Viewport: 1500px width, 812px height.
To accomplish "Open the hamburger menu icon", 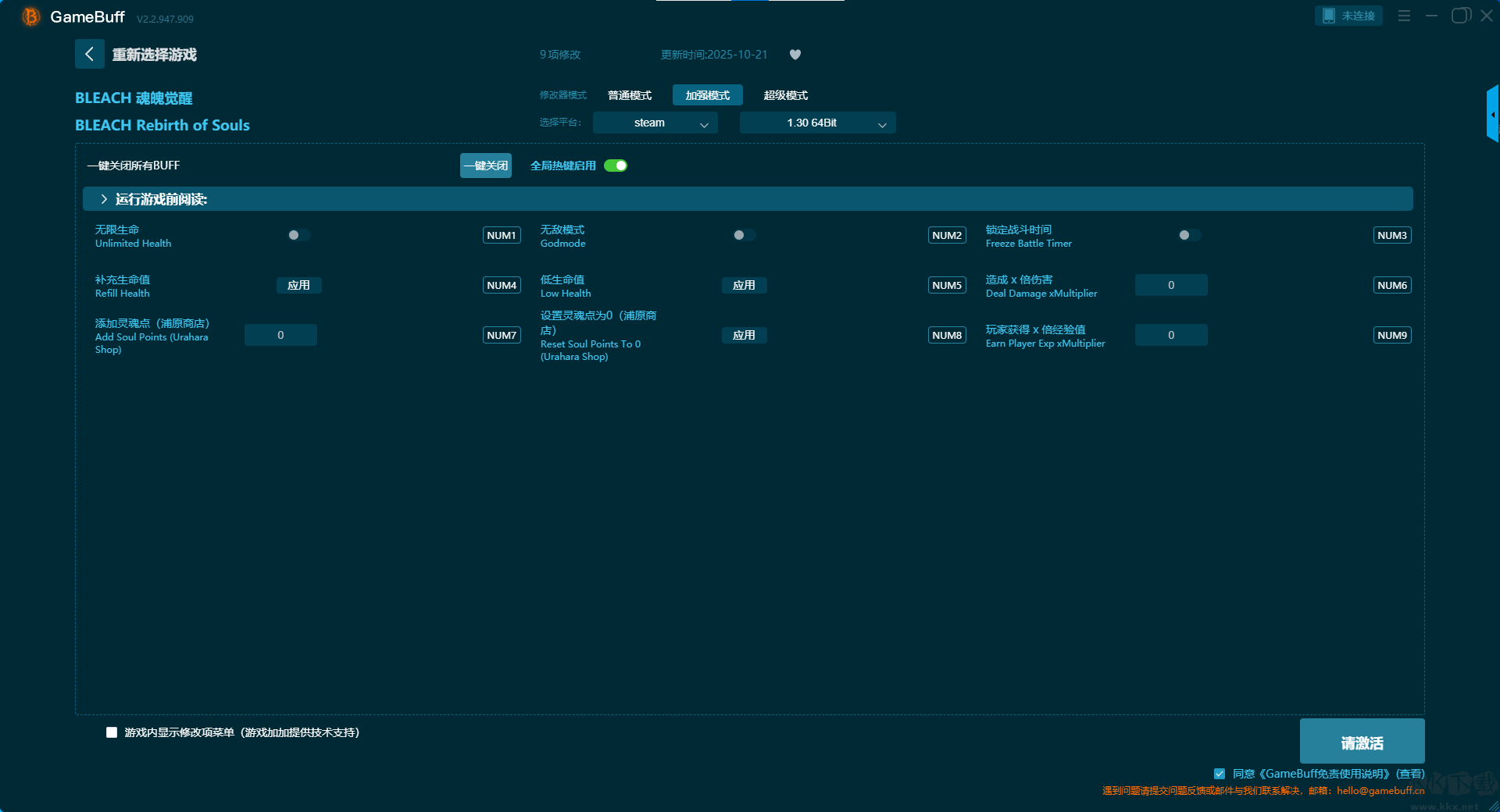I will pyautogui.click(x=1404, y=16).
